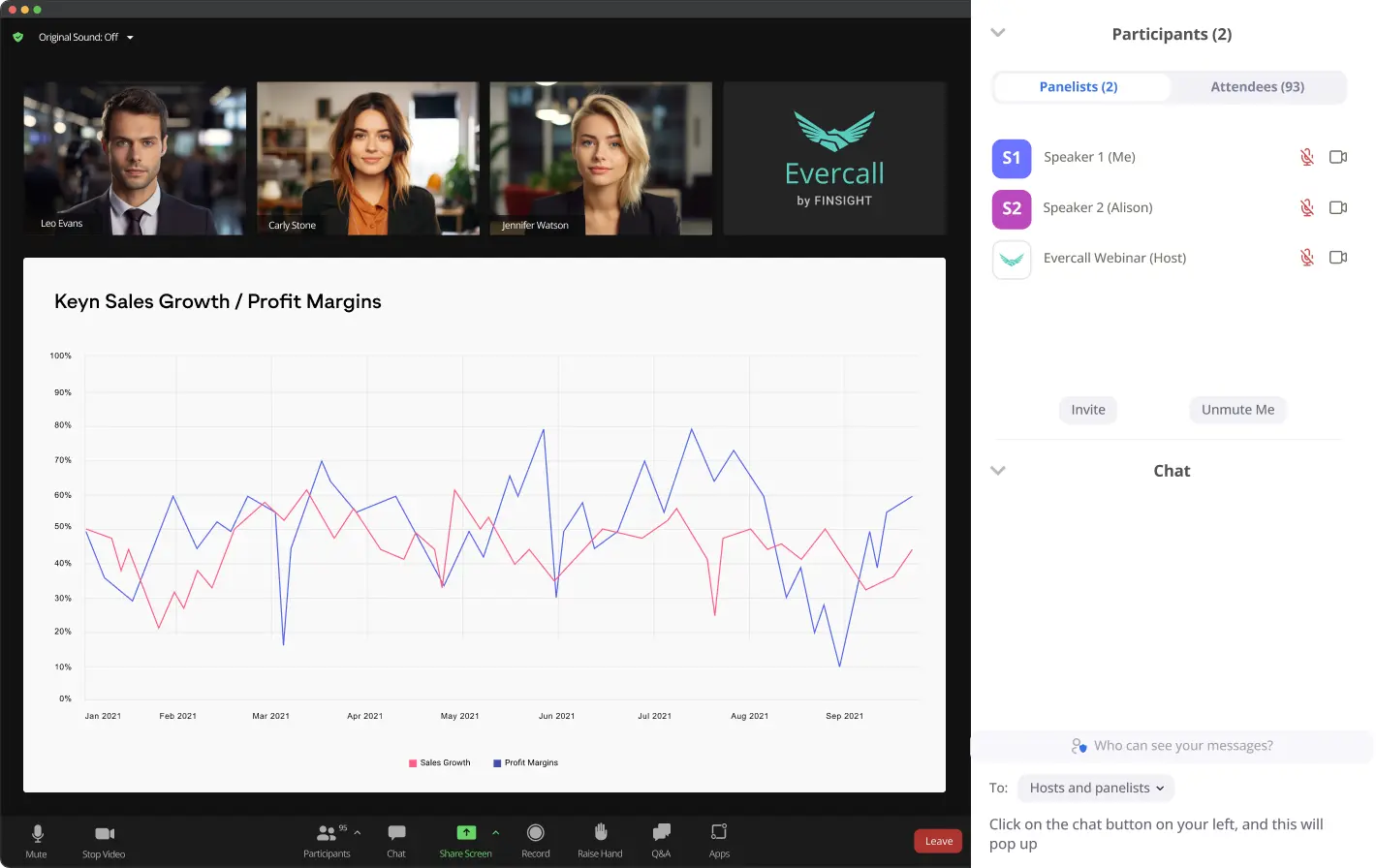This screenshot has width=1376, height=868.
Task: Open the Hosts and panelists recipient dropdown
Action: point(1096,788)
